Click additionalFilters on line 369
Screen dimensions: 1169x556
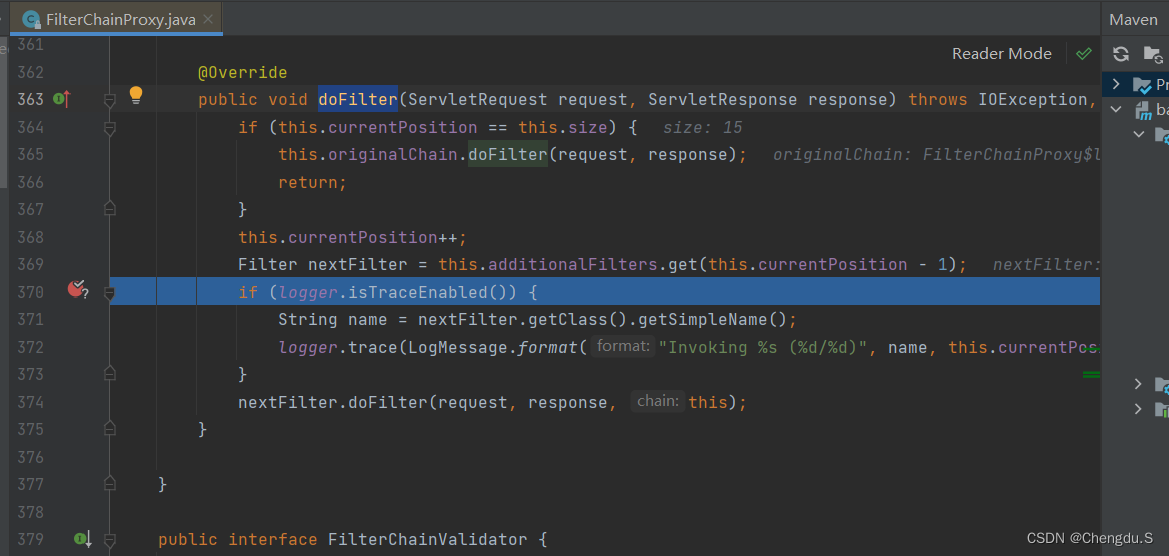point(573,265)
